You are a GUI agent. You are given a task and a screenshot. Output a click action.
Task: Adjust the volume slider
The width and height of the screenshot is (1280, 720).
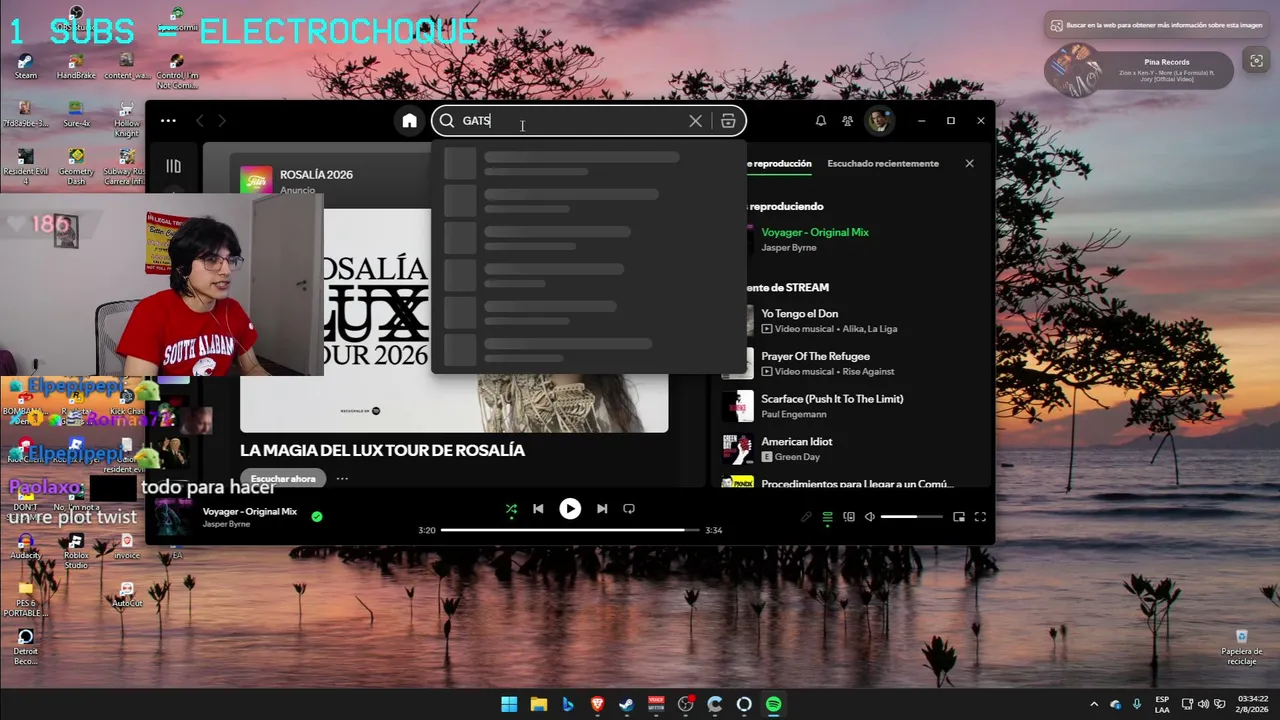912,517
